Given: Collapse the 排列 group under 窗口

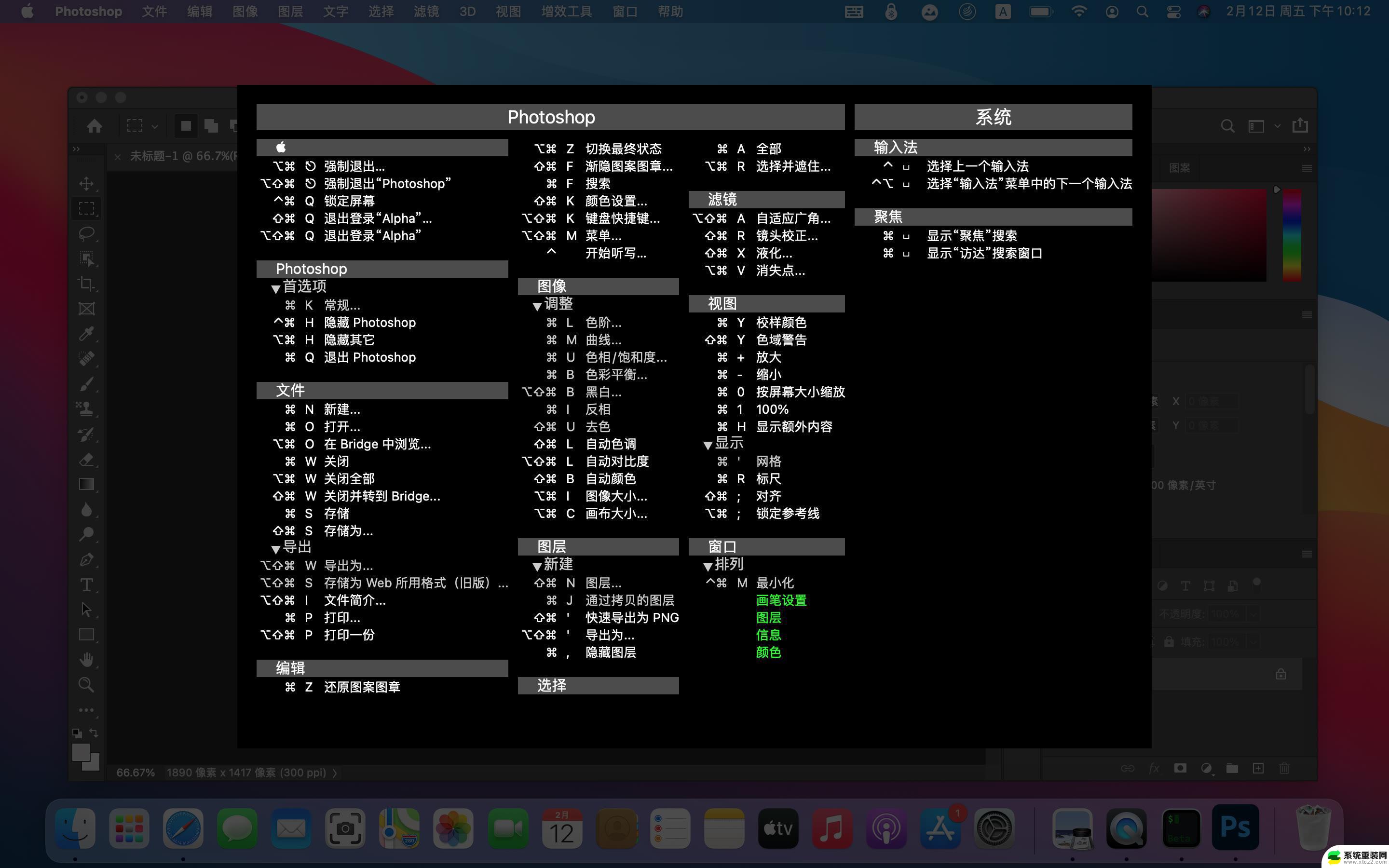Looking at the screenshot, I should (x=708, y=567).
